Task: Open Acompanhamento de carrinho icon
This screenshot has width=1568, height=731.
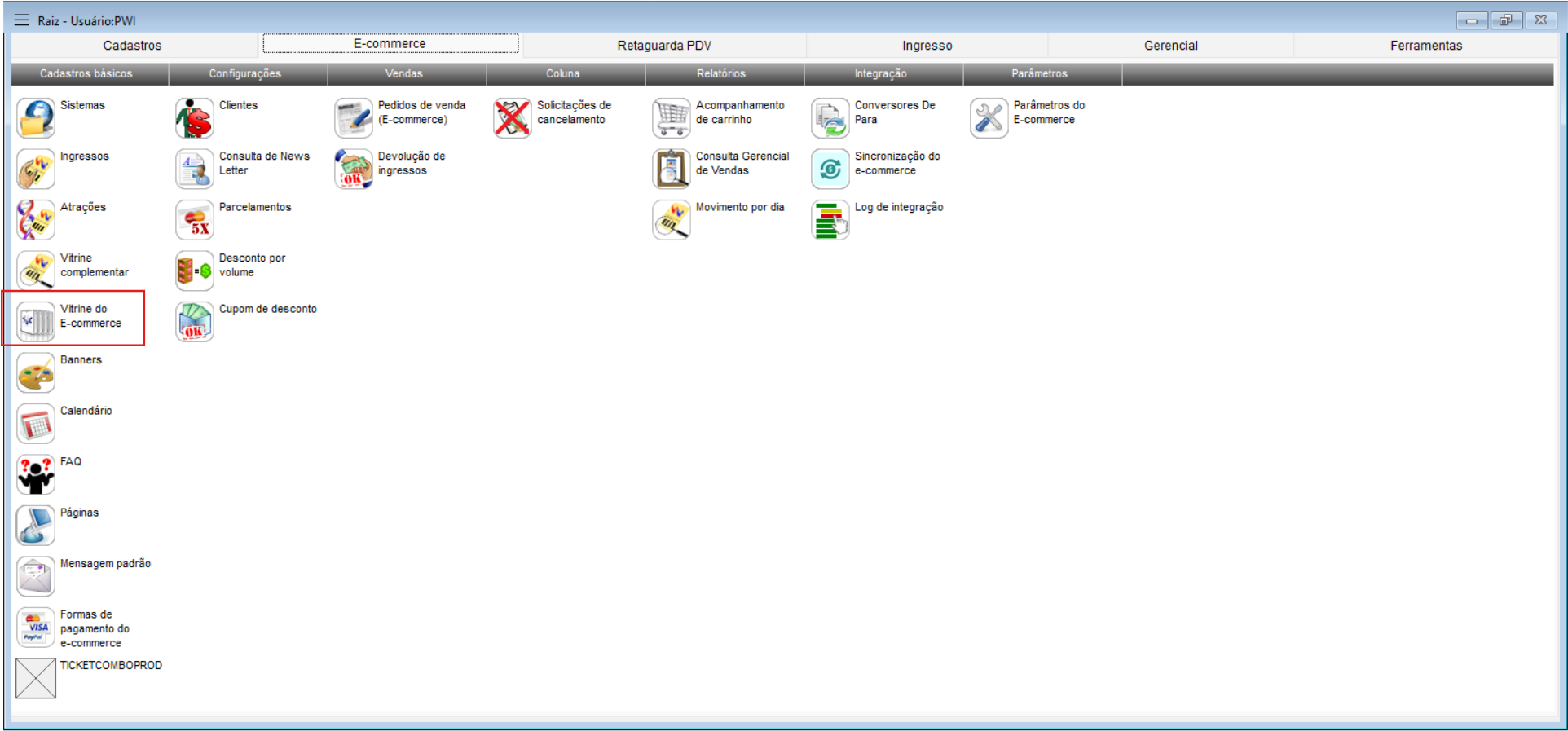Action: coord(671,118)
